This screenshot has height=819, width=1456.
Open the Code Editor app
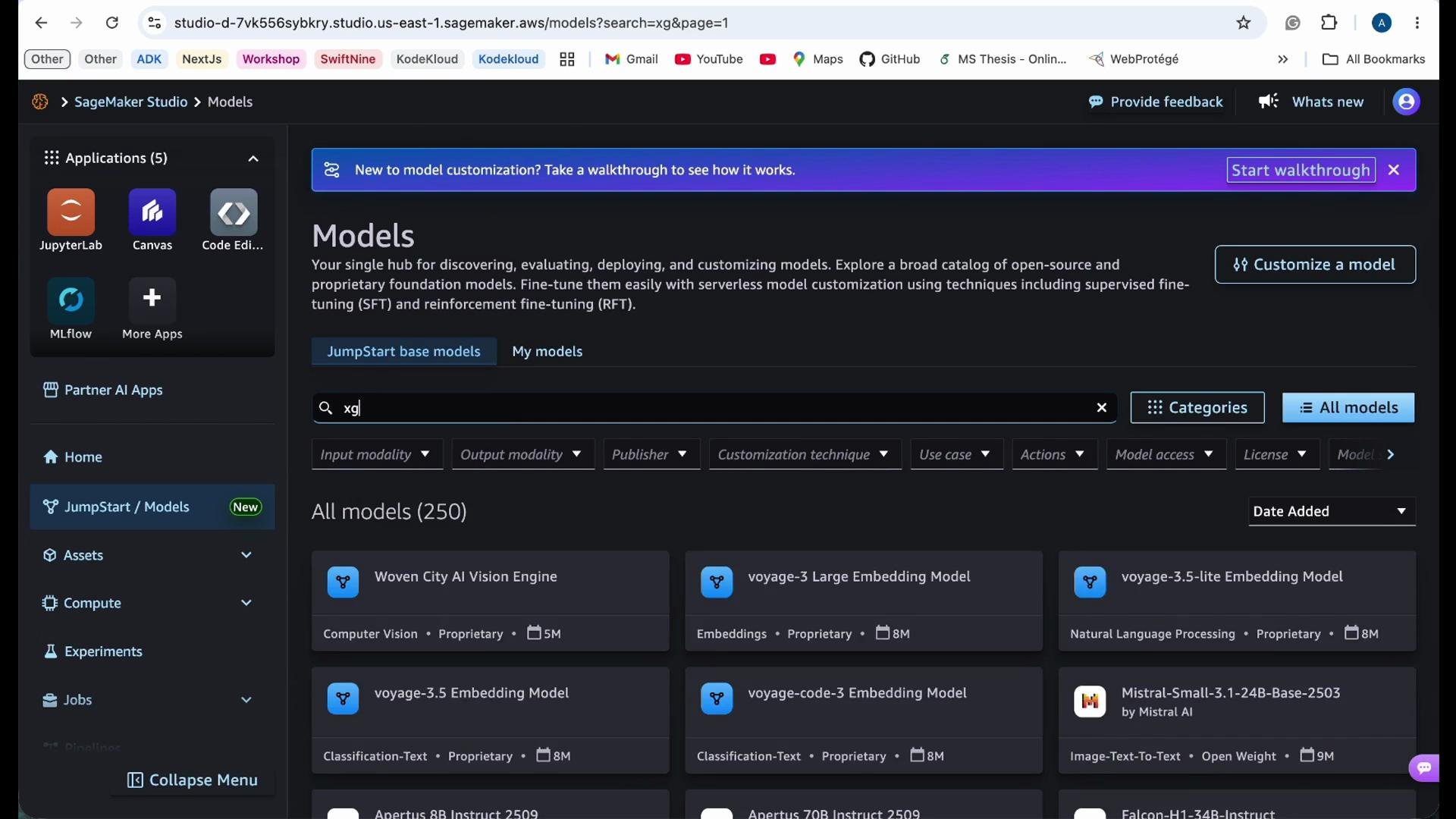click(x=233, y=220)
